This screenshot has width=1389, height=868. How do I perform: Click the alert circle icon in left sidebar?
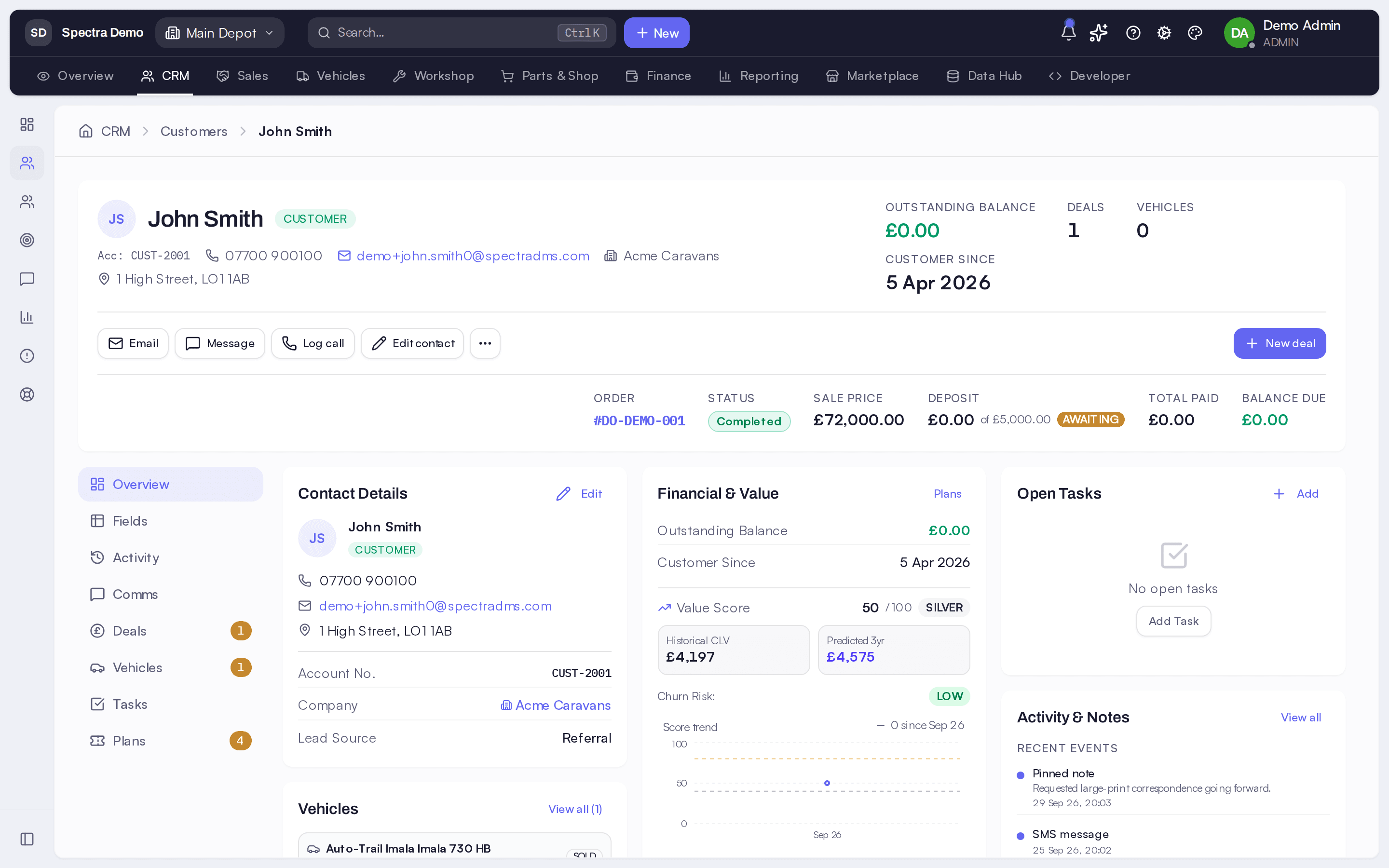click(27, 355)
